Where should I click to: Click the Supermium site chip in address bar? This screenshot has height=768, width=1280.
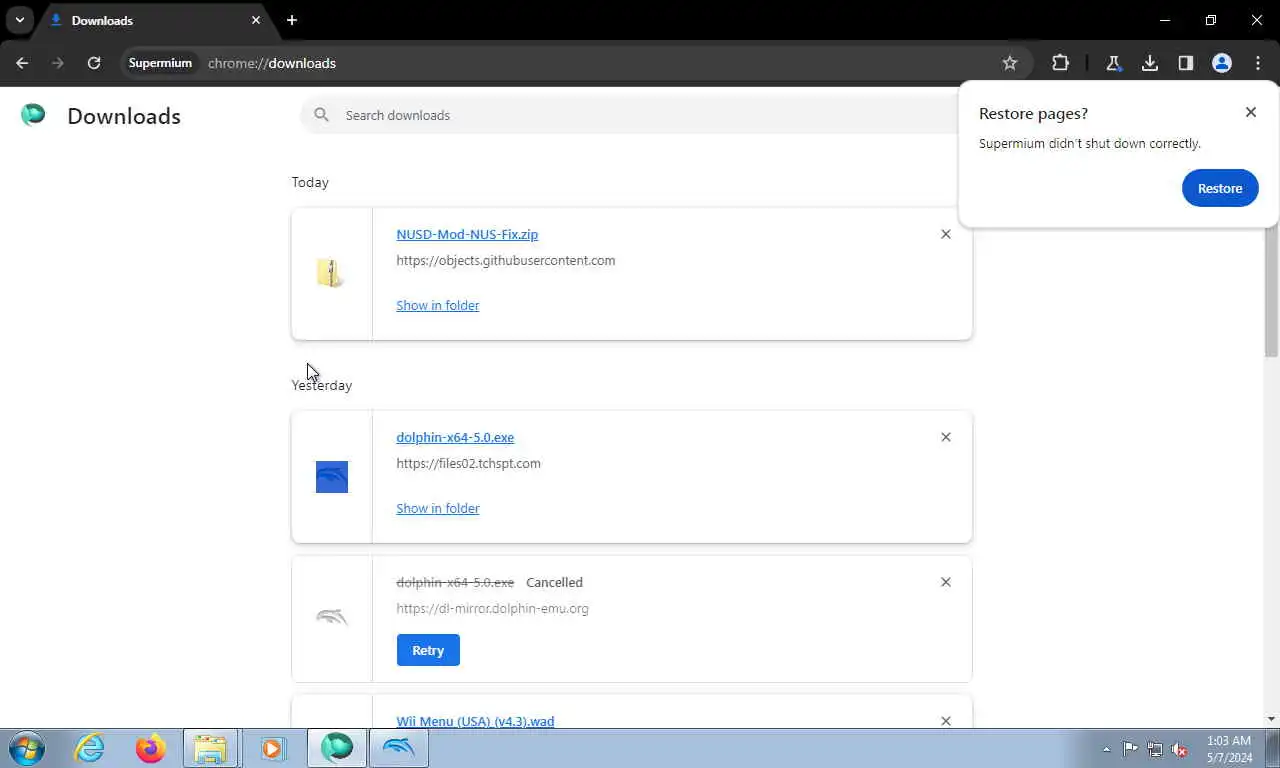pos(160,63)
